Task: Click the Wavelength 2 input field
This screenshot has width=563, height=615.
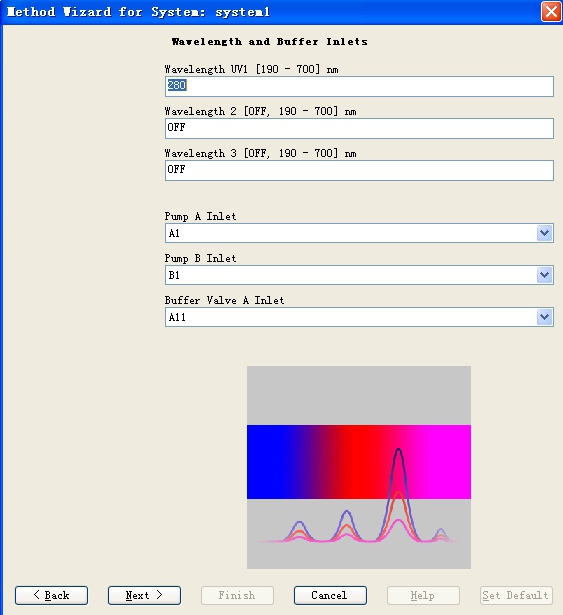Action: point(359,128)
